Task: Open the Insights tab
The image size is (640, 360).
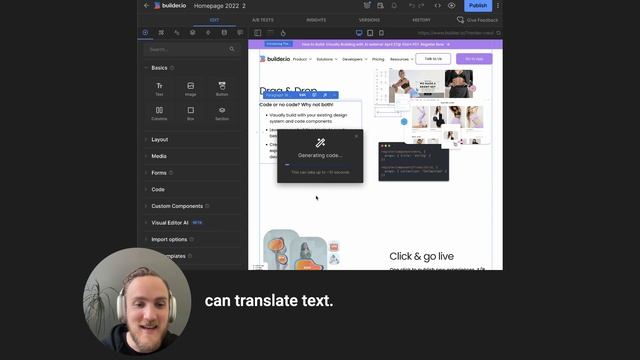Action: tap(316, 20)
